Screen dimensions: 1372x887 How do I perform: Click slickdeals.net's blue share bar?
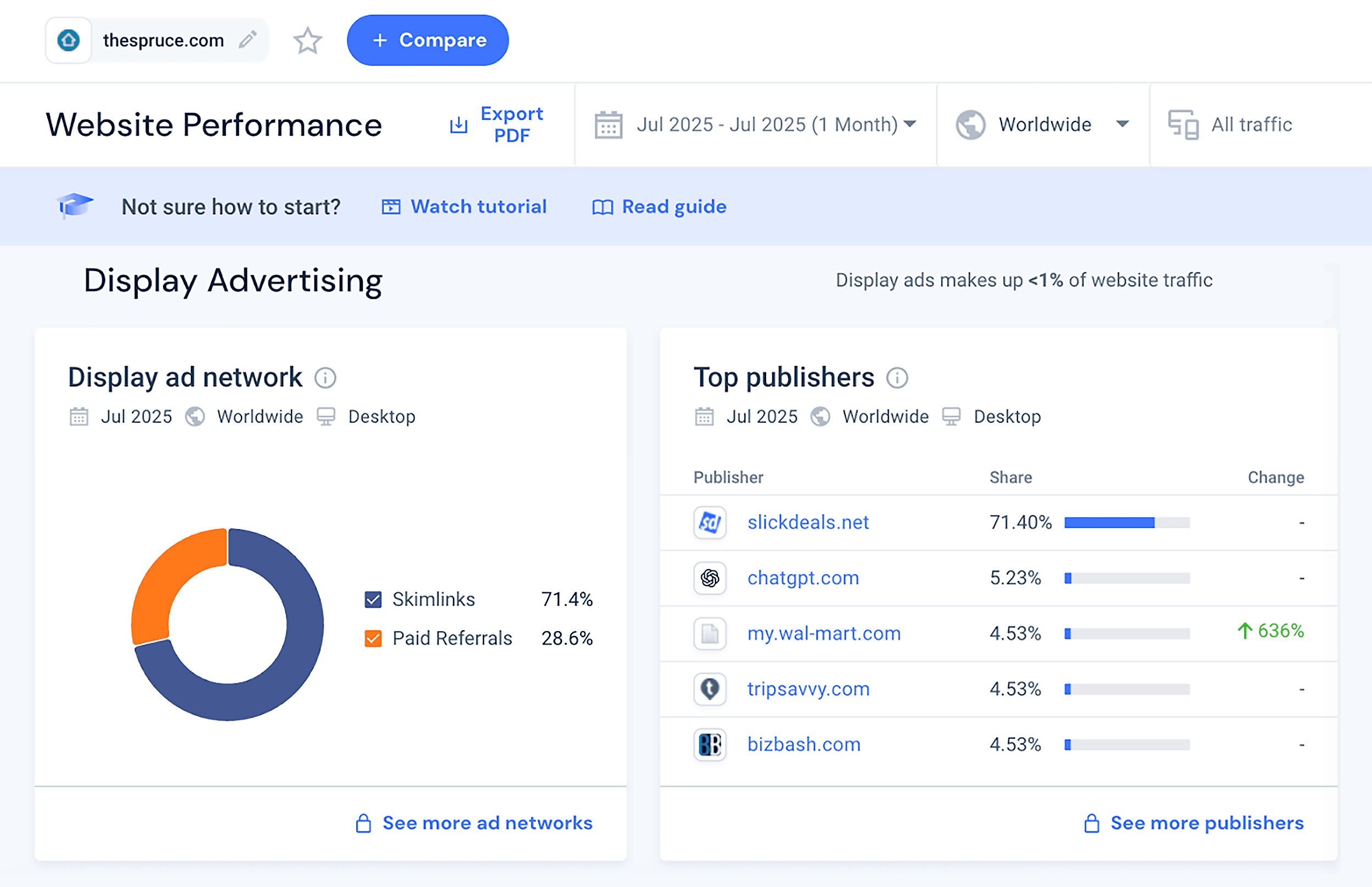point(1109,523)
